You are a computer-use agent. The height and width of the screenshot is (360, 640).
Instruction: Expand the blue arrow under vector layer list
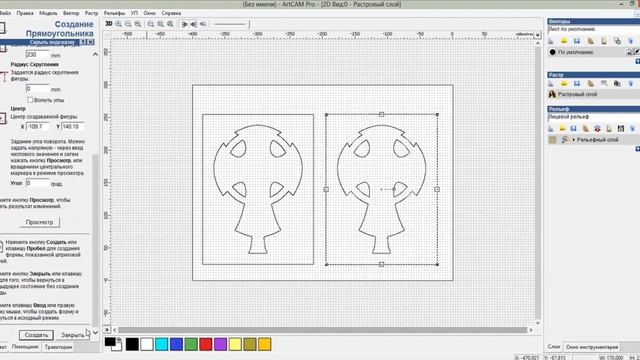(x=638, y=61)
